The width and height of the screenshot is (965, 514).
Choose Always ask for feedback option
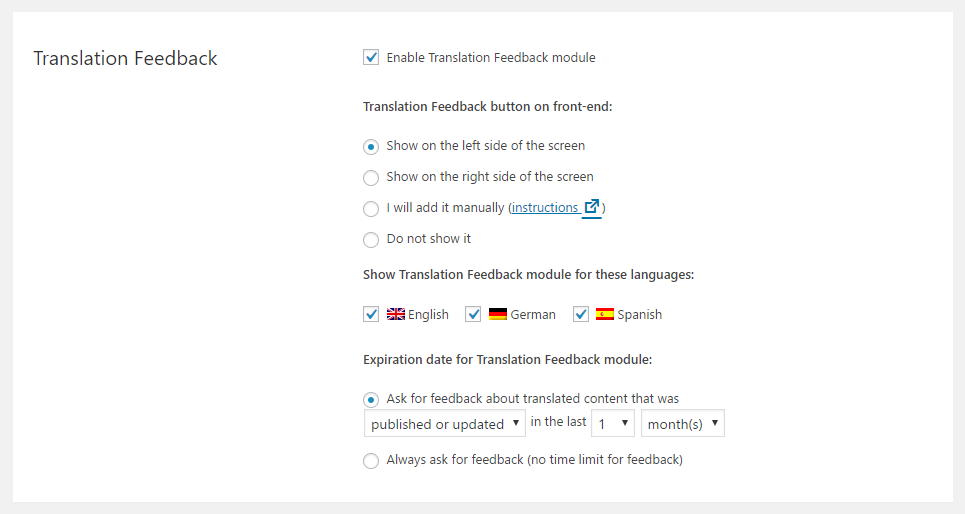(x=370, y=460)
